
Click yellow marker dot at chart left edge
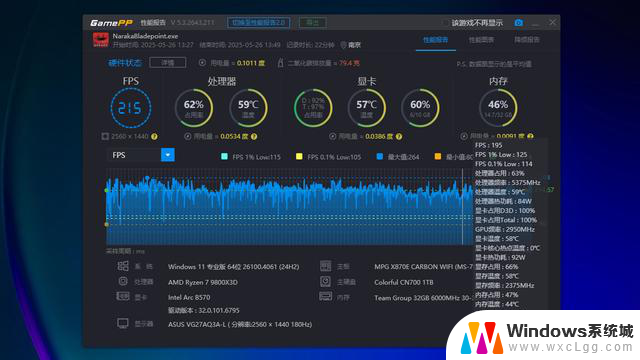pos(107,224)
